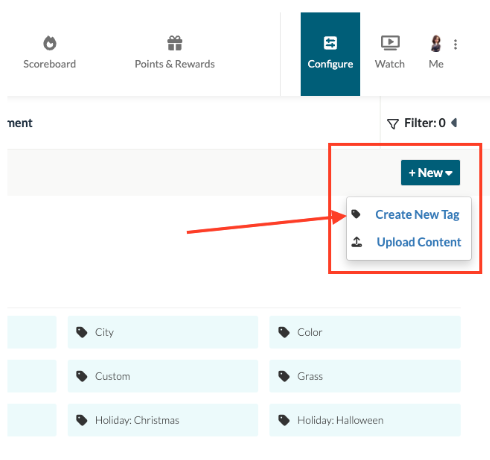This screenshot has width=490, height=460.
Task: Go to the Points & Rewards tab label
Action: pyautogui.click(x=175, y=64)
